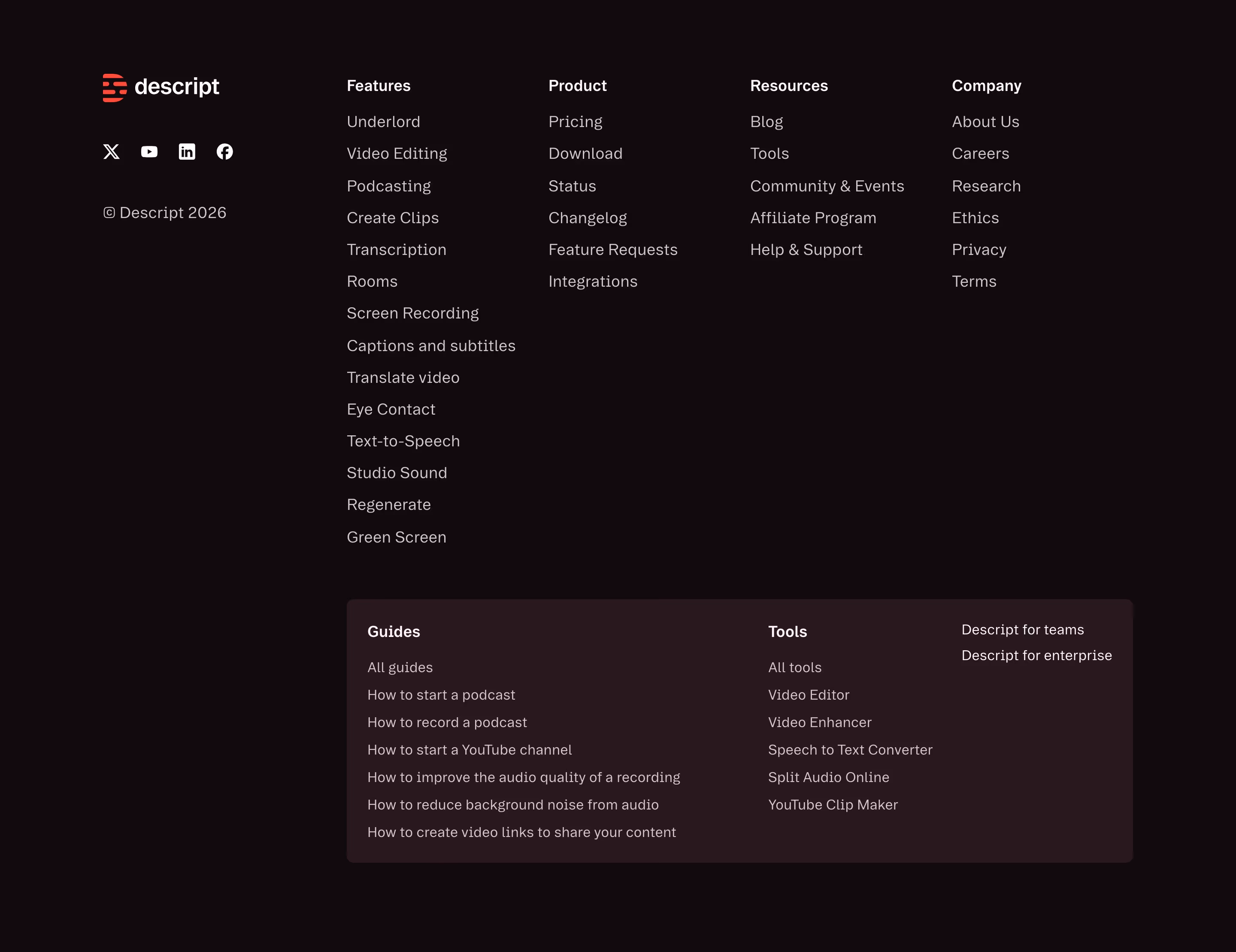Open the Transcription feature link
This screenshot has width=1236, height=952.
click(x=397, y=250)
